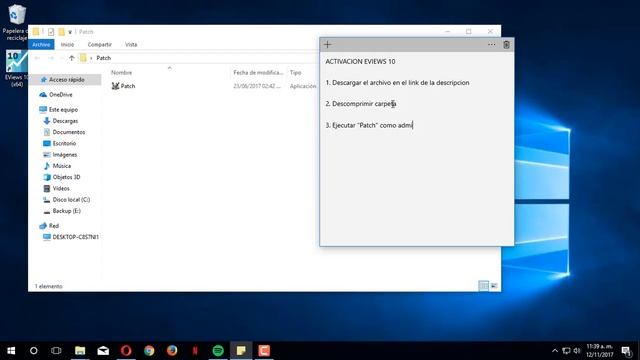
Task: Launch Opera browser from taskbar
Action: pos(126,351)
